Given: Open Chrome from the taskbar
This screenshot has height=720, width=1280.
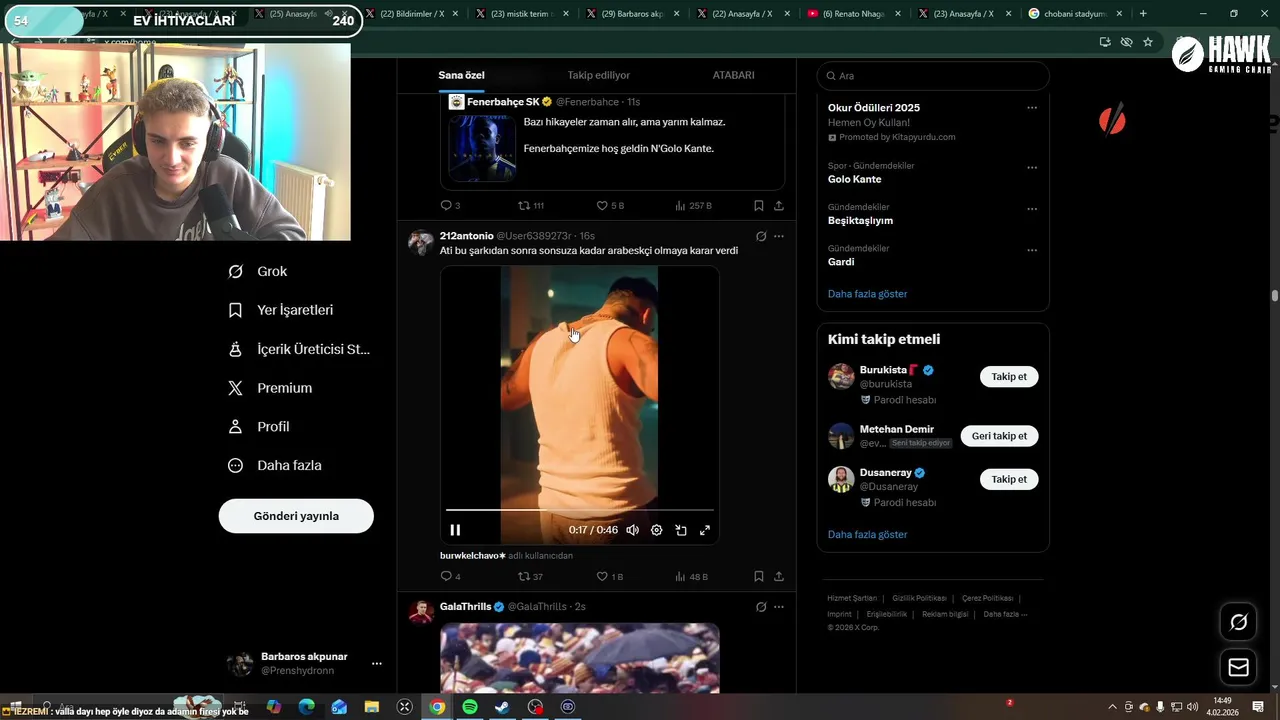Looking at the screenshot, I should coord(437,706).
